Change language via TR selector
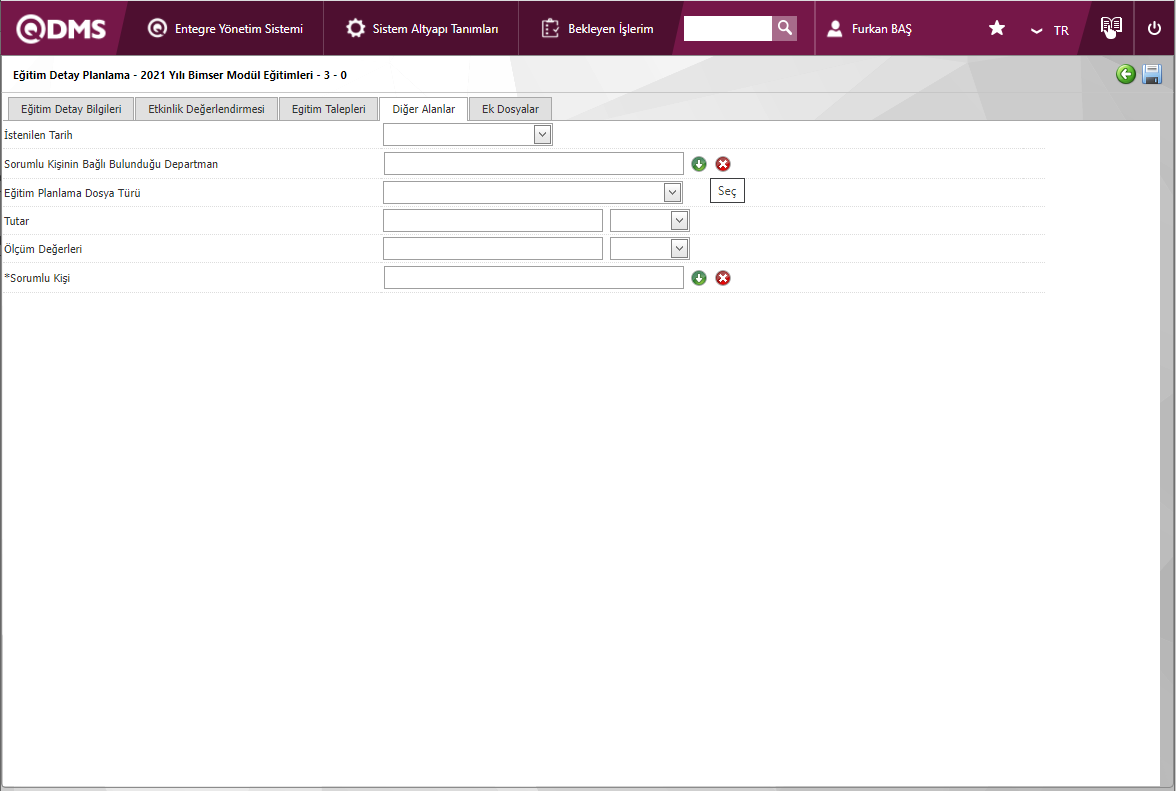The width and height of the screenshot is (1176, 791). (x=1051, y=30)
